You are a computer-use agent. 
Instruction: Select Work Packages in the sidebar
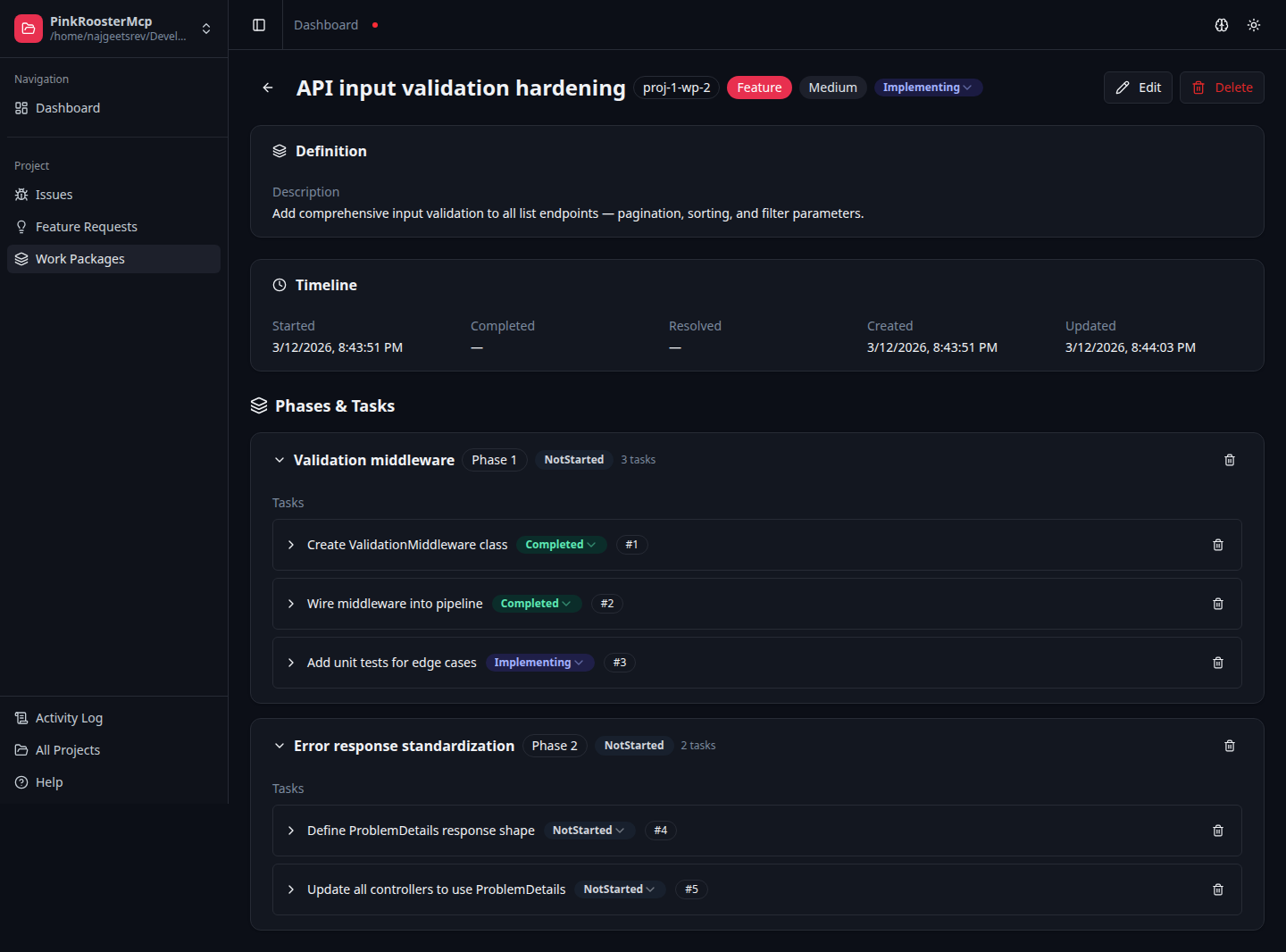coord(113,259)
